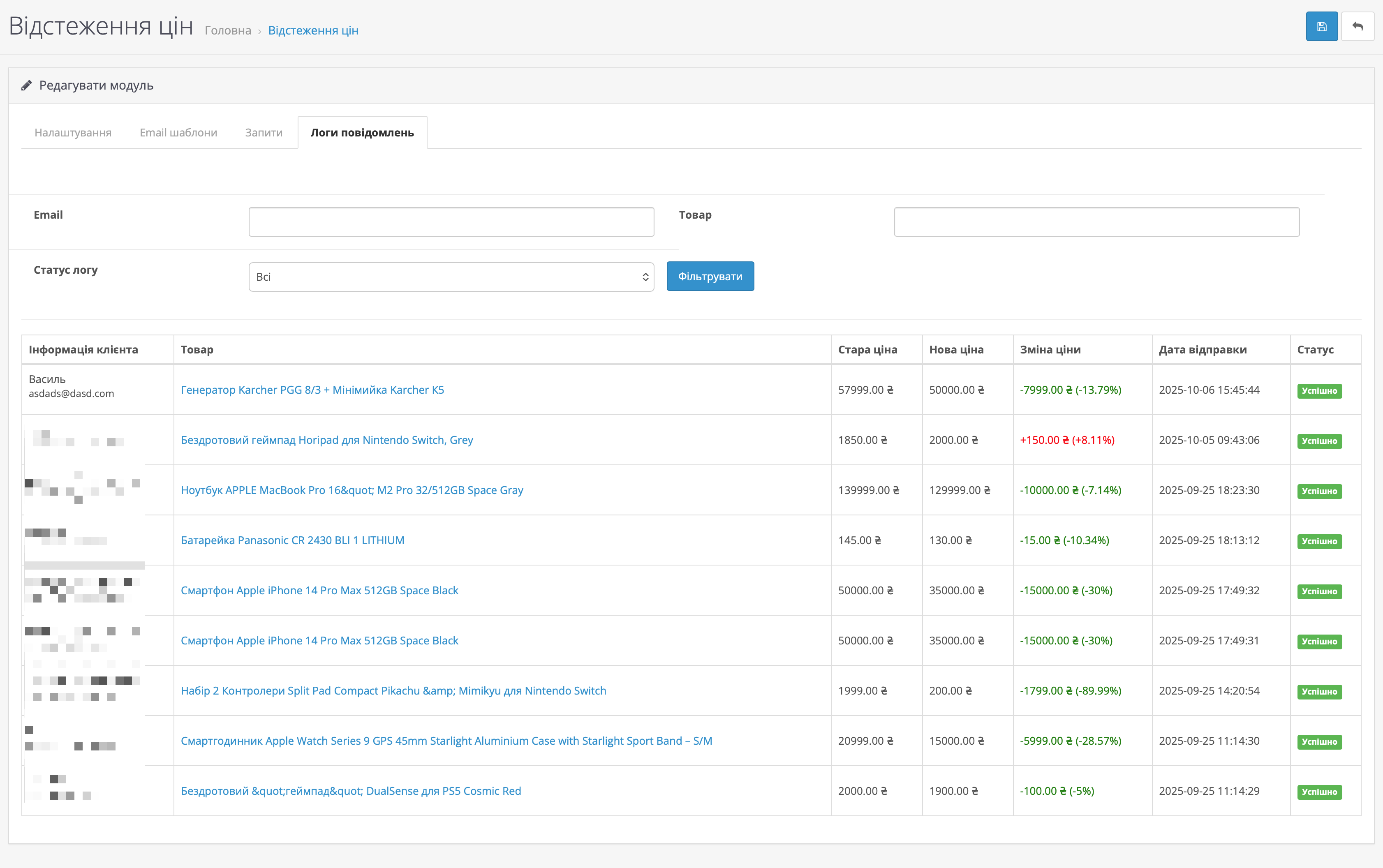Open the Apple Watch Series 9 link

coord(446,741)
